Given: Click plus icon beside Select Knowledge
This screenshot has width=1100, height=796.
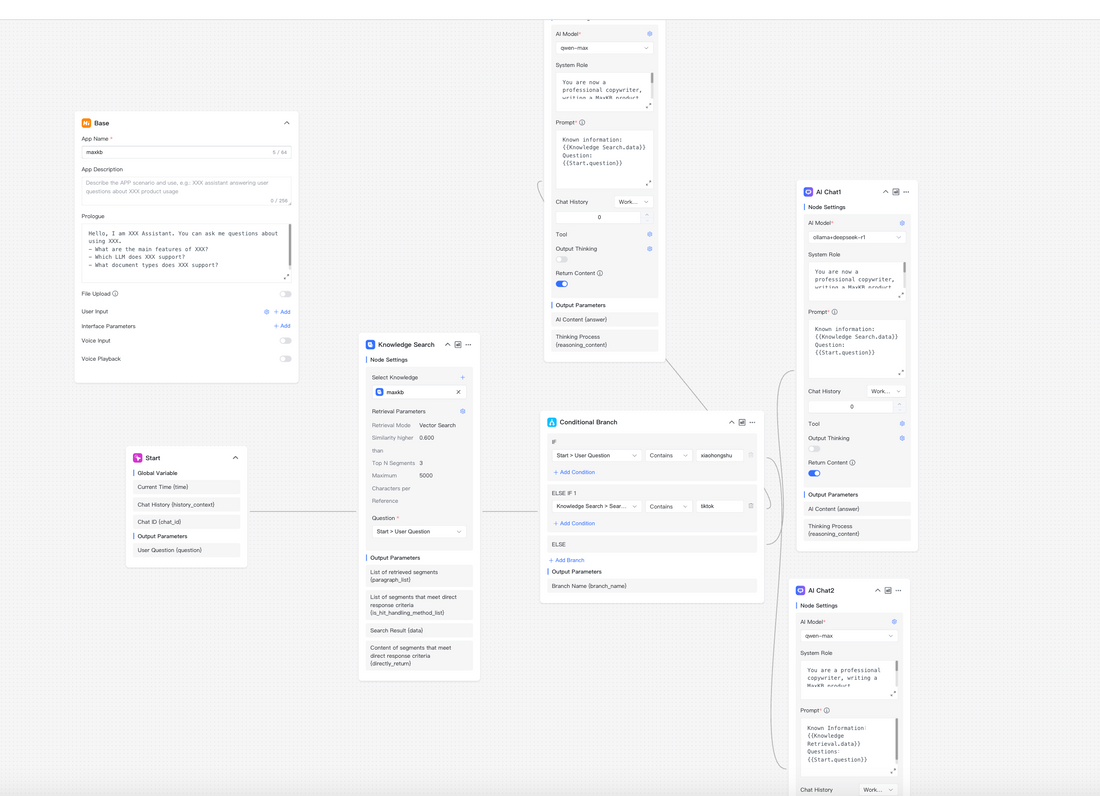Looking at the screenshot, I should click(462, 377).
